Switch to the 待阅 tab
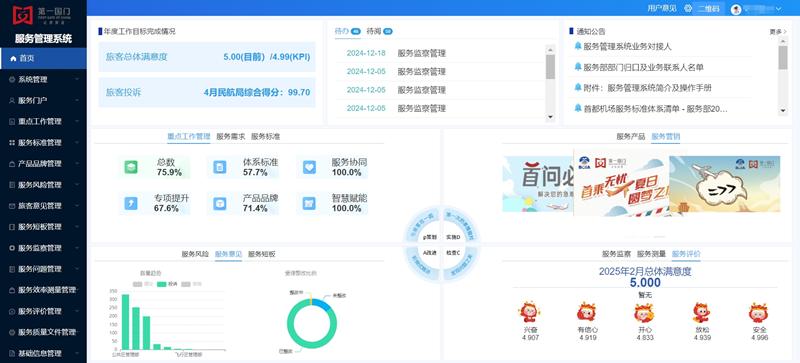This screenshot has width=800, height=363. pos(380,31)
